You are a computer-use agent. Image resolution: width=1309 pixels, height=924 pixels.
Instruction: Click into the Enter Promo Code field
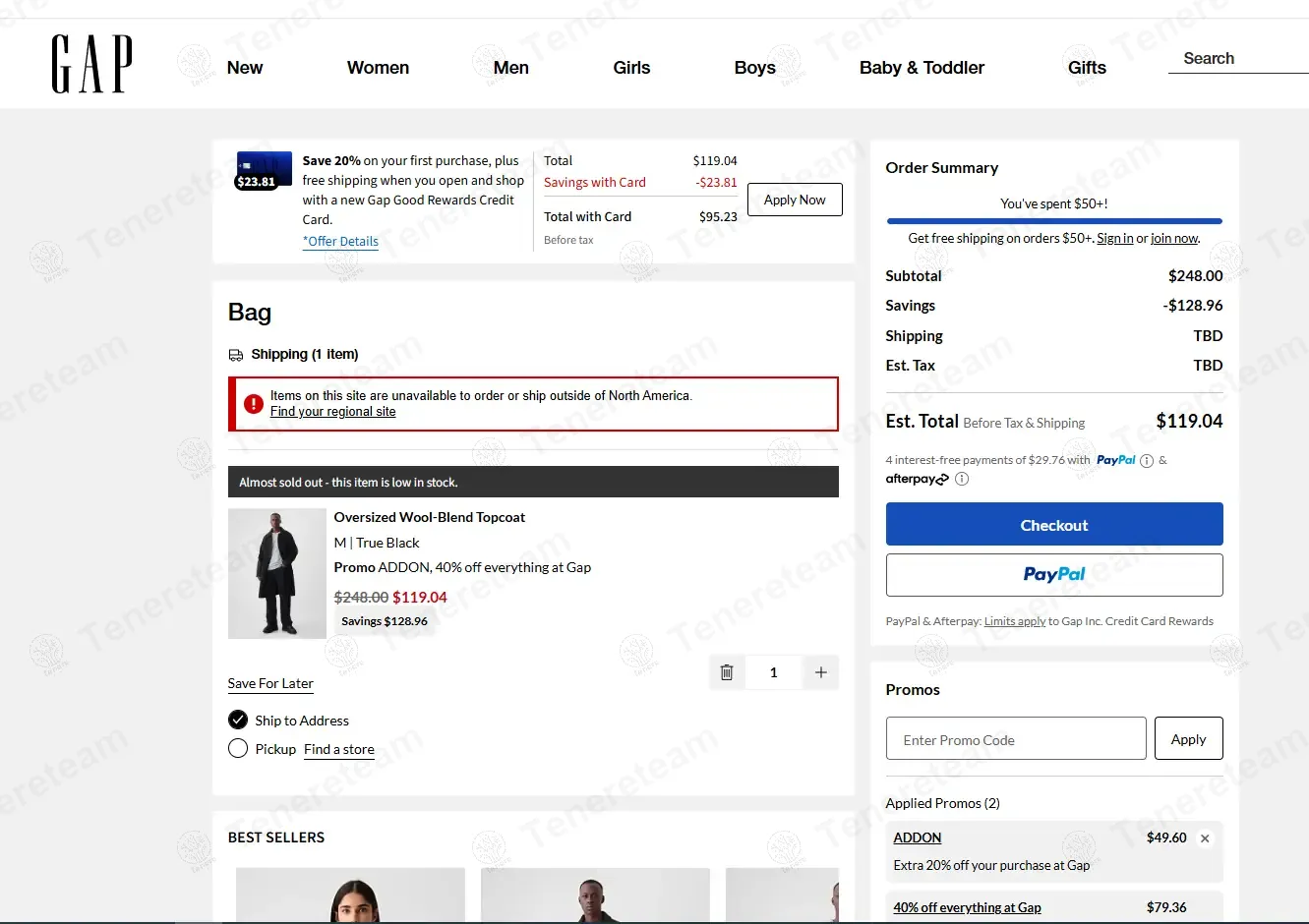coord(1016,739)
